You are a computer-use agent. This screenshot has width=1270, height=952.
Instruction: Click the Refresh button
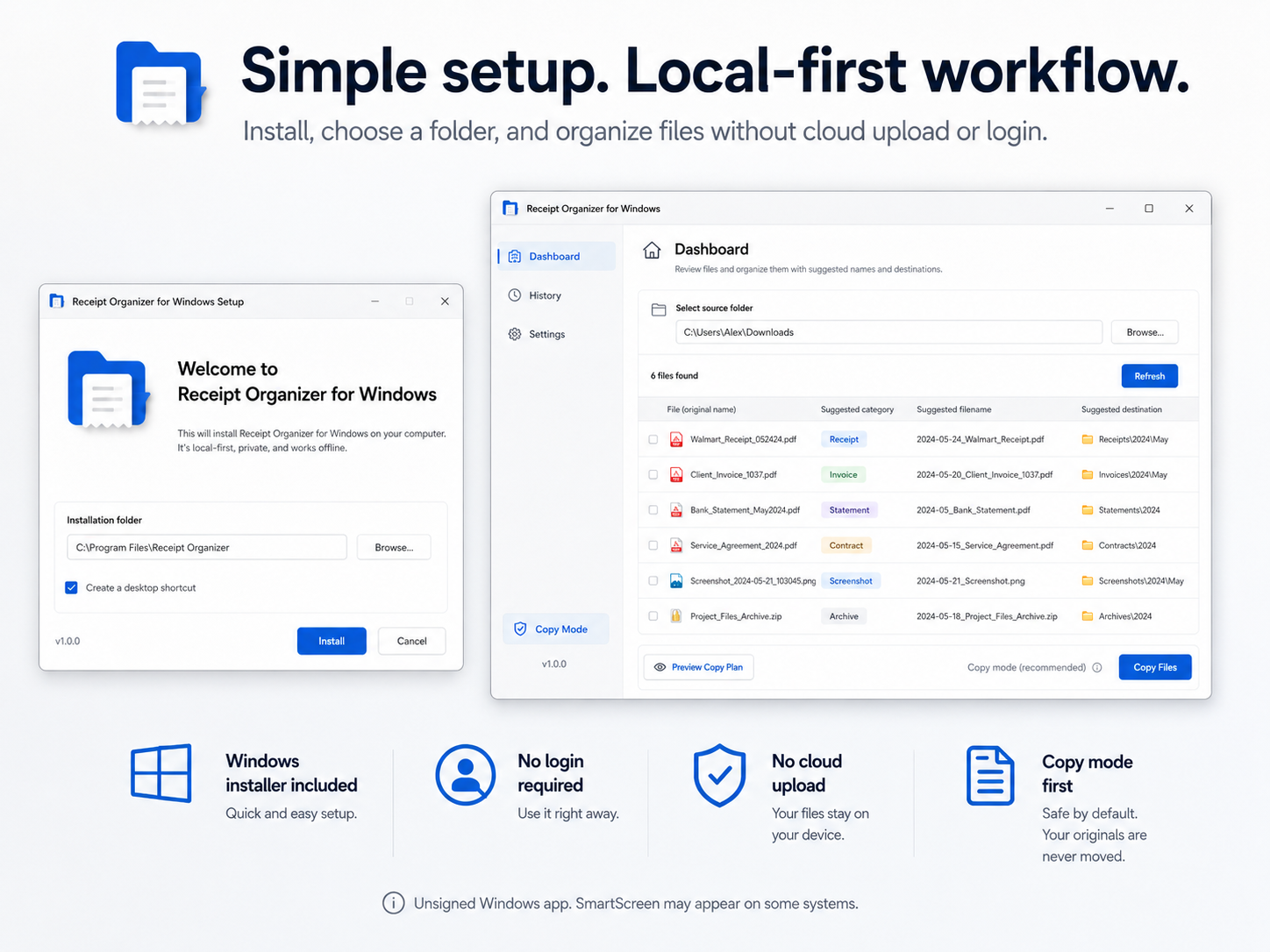[x=1150, y=376]
